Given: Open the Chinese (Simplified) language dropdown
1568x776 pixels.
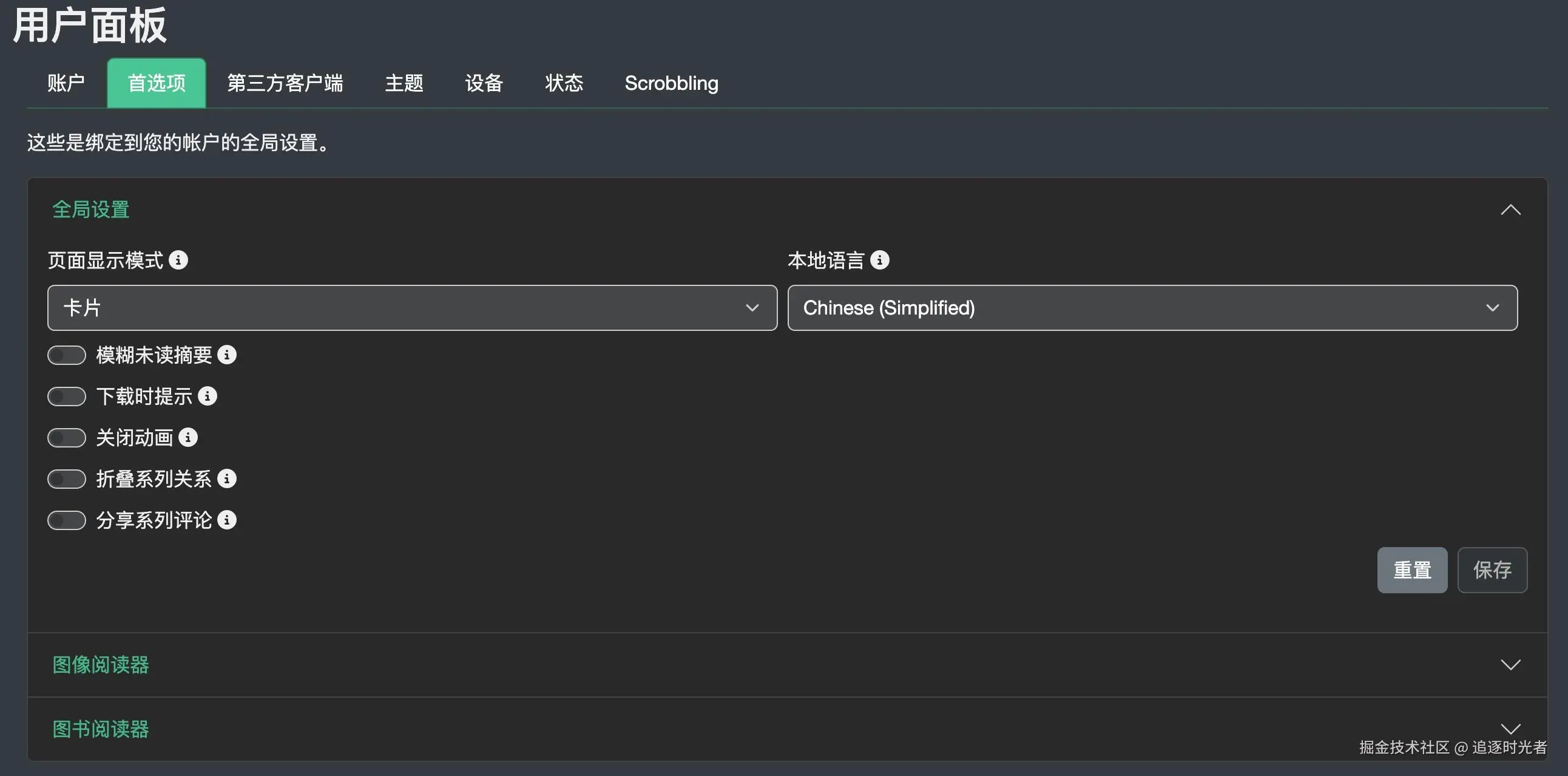Looking at the screenshot, I should click(x=1152, y=308).
